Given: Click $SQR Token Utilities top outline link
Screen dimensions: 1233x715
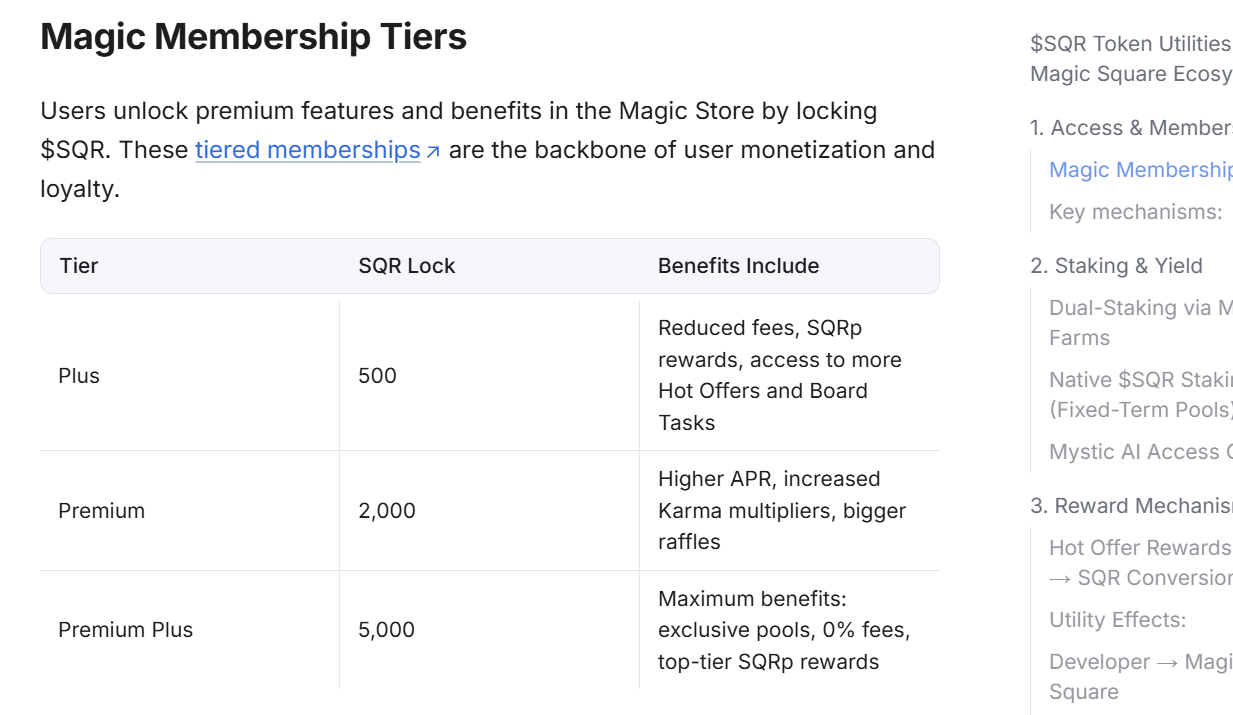Looking at the screenshot, I should click(1131, 59).
